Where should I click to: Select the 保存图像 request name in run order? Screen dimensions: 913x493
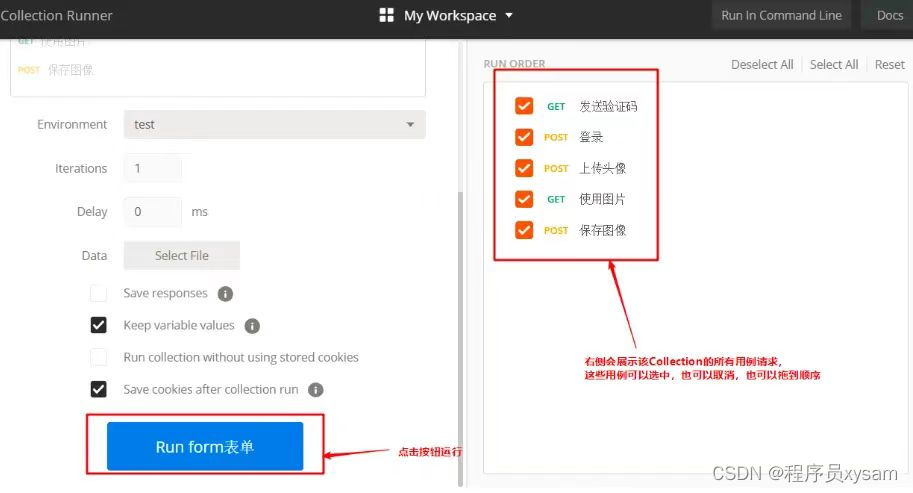point(602,230)
